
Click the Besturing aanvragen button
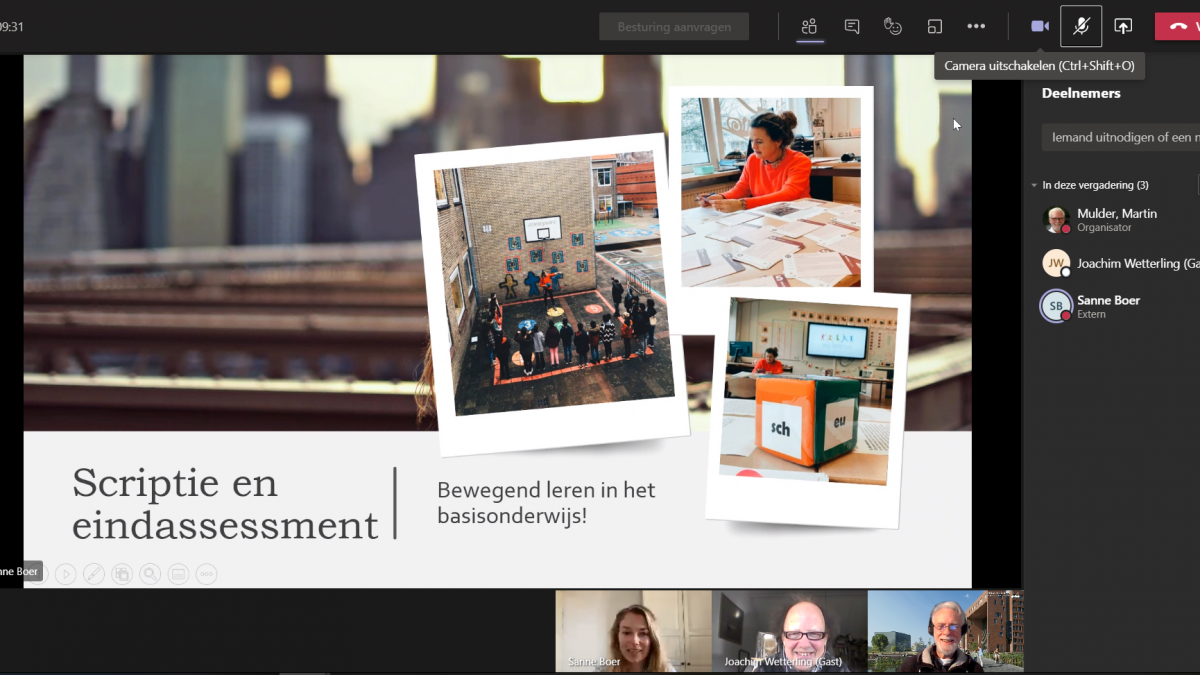674,27
